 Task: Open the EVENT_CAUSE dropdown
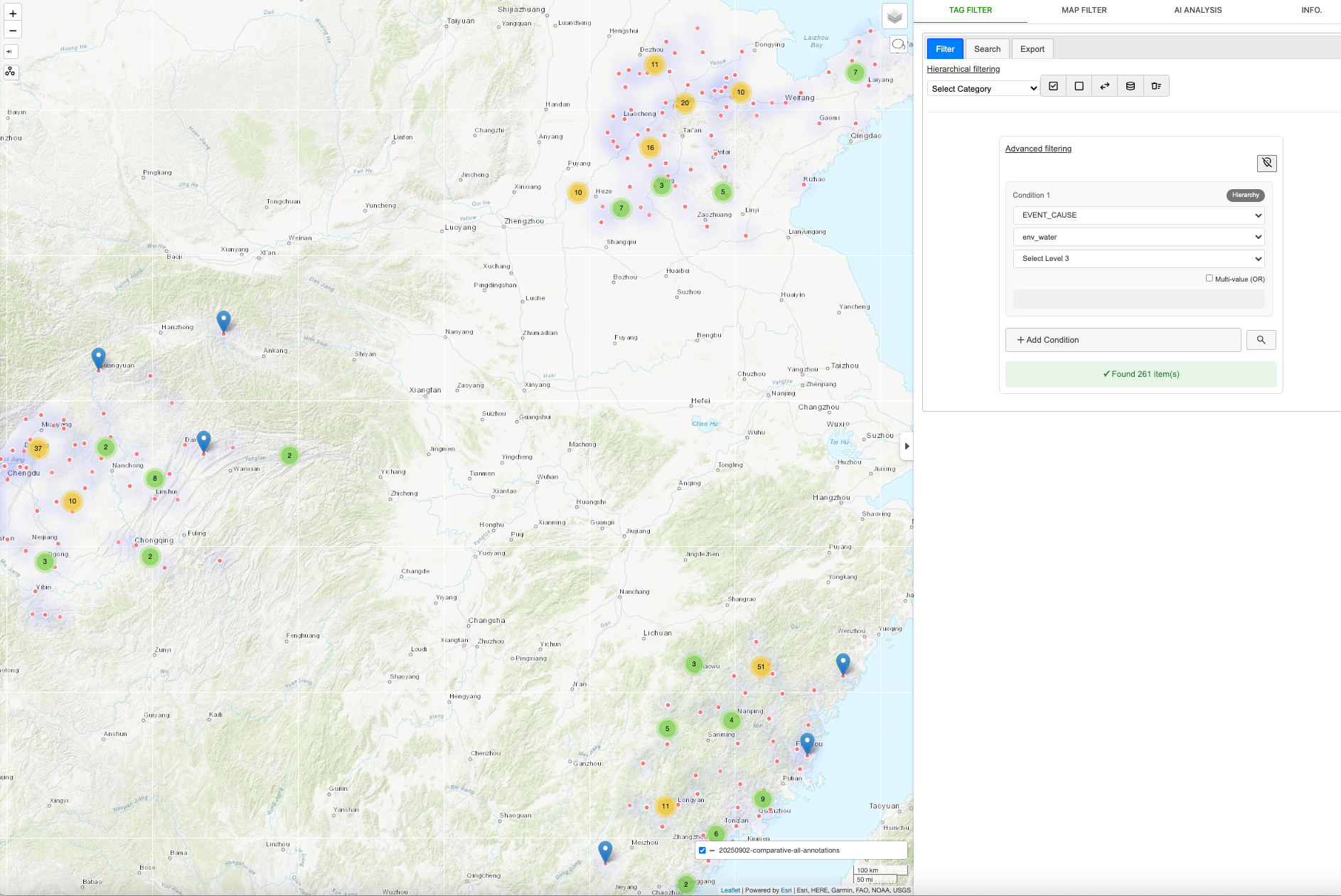[x=1138, y=215]
